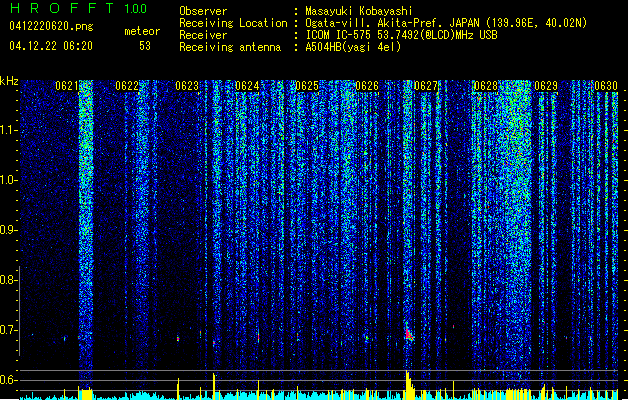Select ICOM IC-575 53.7492 MHz USB text
This screenshot has width=629, height=400.
click(402, 35)
